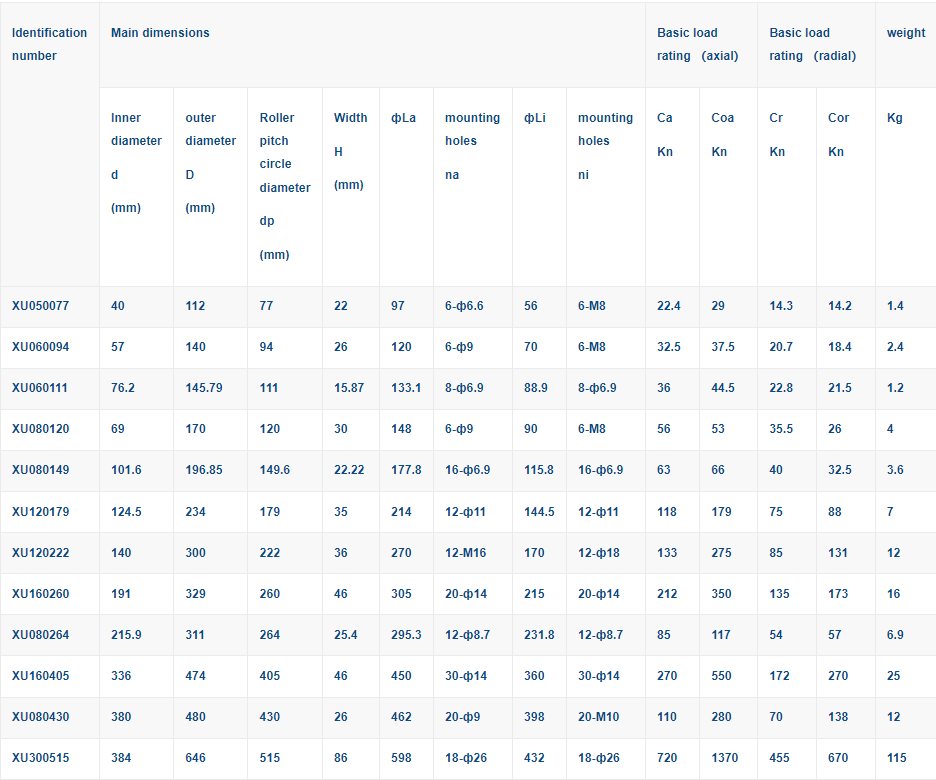Click the XU160405 model number
Viewport: 936px width, 780px height.
(40, 676)
